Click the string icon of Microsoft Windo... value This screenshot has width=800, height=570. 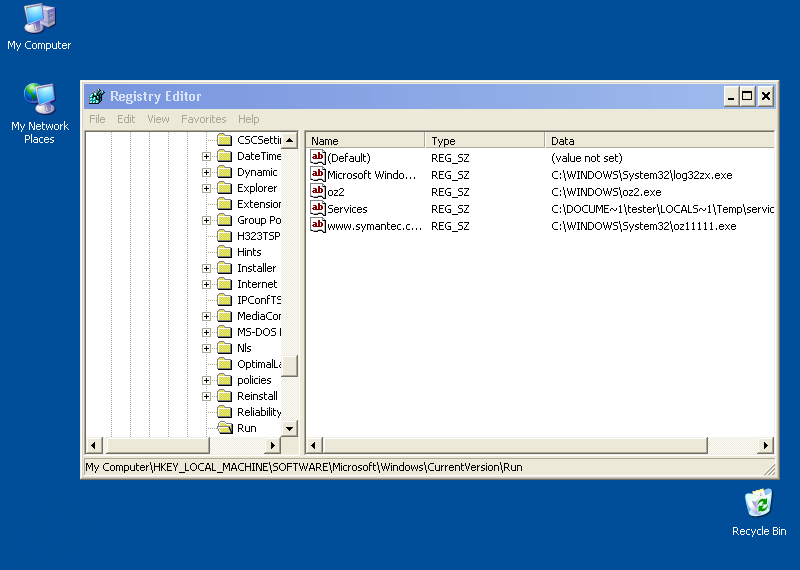tap(318, 174)
